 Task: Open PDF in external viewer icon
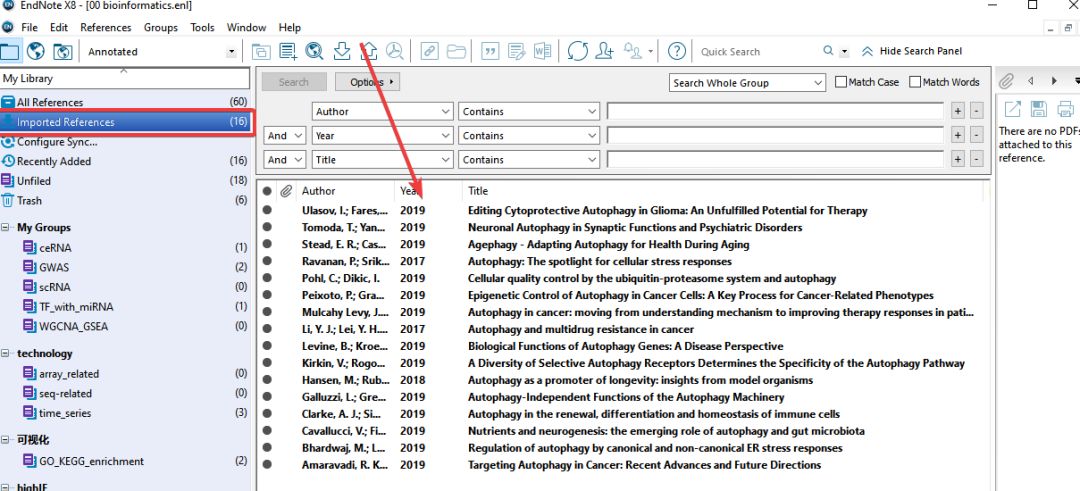1012,109
